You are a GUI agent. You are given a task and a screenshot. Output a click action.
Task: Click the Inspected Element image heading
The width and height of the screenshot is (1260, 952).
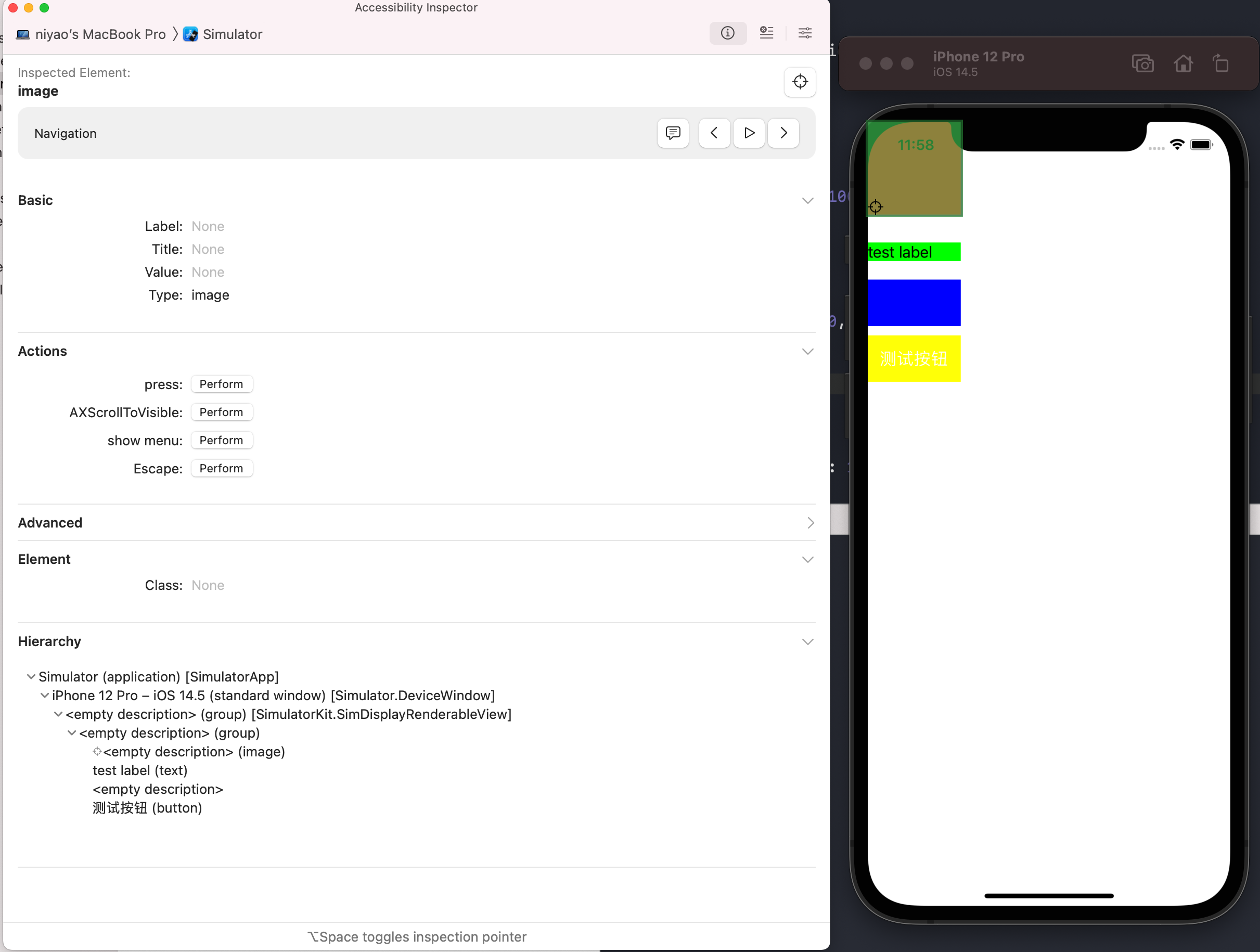[37, 91]
